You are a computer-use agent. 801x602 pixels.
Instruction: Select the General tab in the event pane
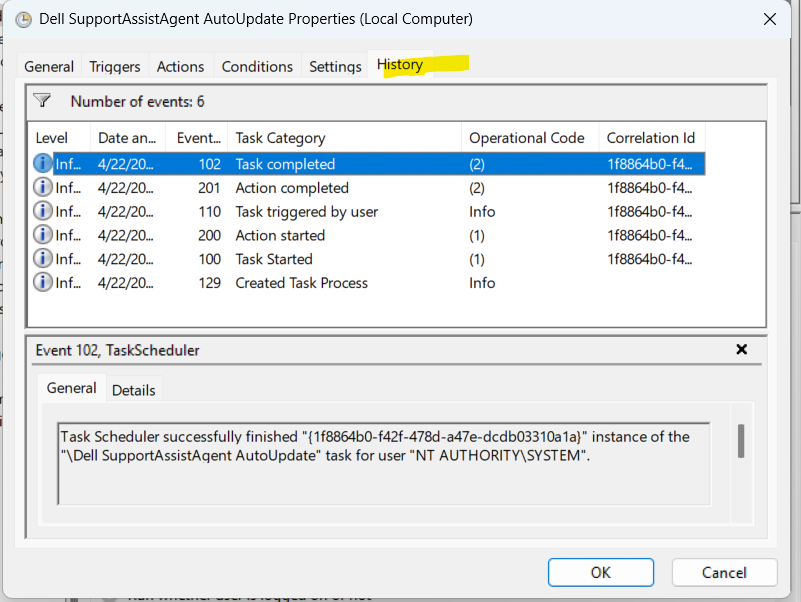pos(72,388)
